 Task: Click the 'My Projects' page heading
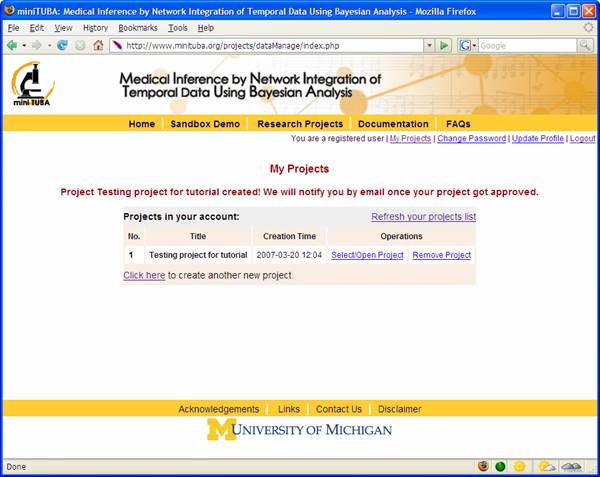300,169
